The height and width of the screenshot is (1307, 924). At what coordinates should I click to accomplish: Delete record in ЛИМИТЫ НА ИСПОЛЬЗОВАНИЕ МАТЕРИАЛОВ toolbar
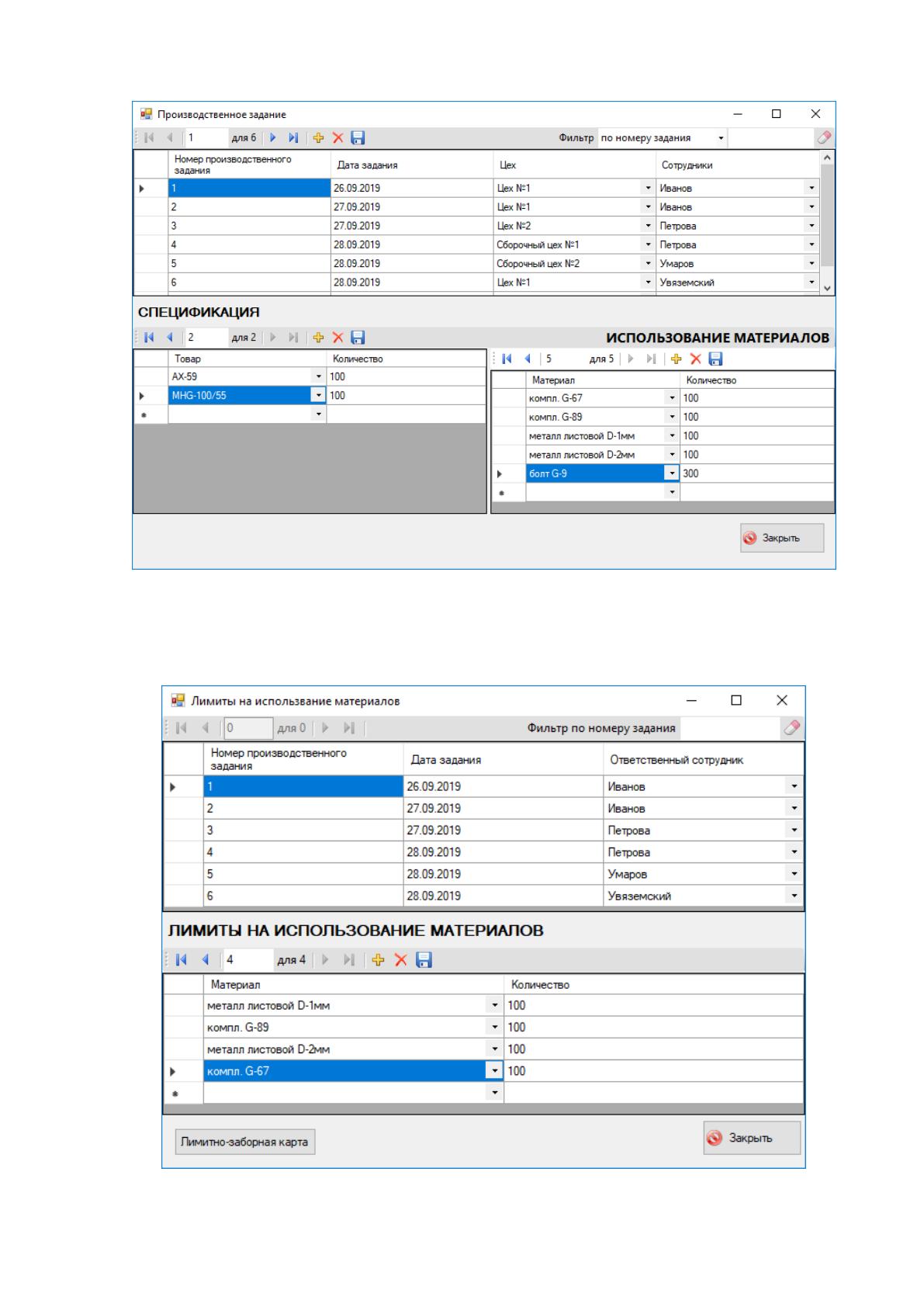coord(400,960)
